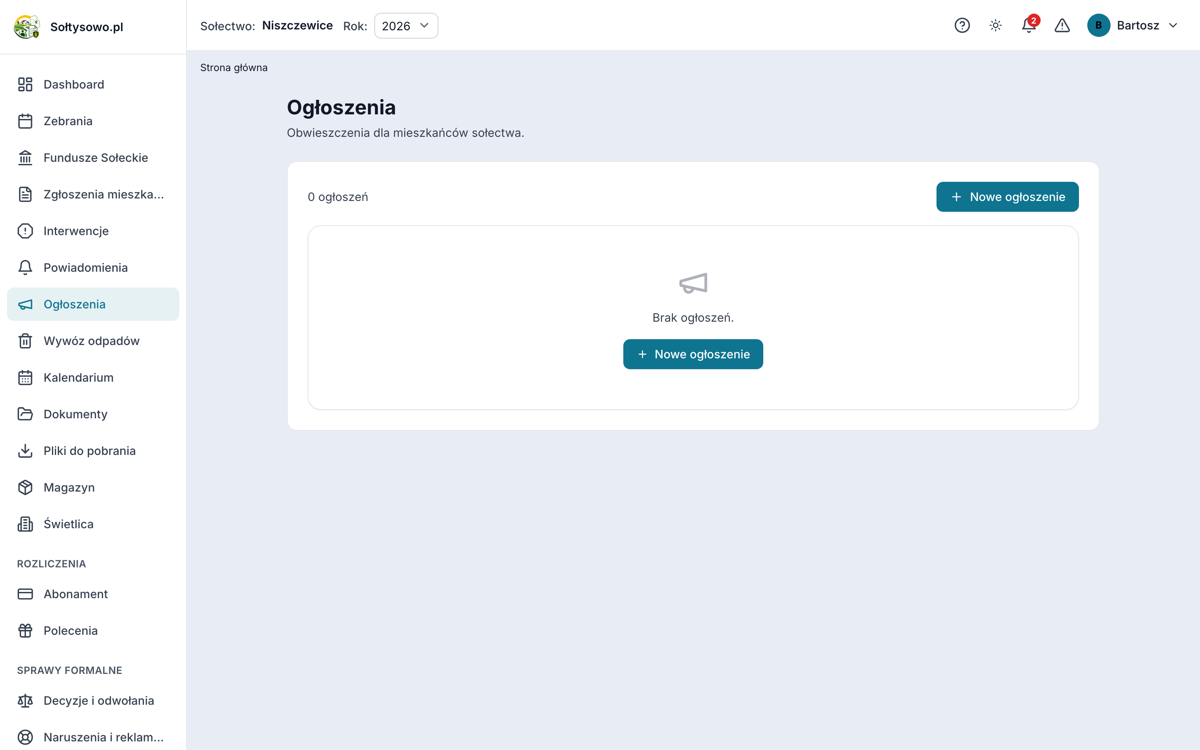1200x750 pixels.
Task: Expand the Bartosz user menu
Action: click(x=1133, y=26)
